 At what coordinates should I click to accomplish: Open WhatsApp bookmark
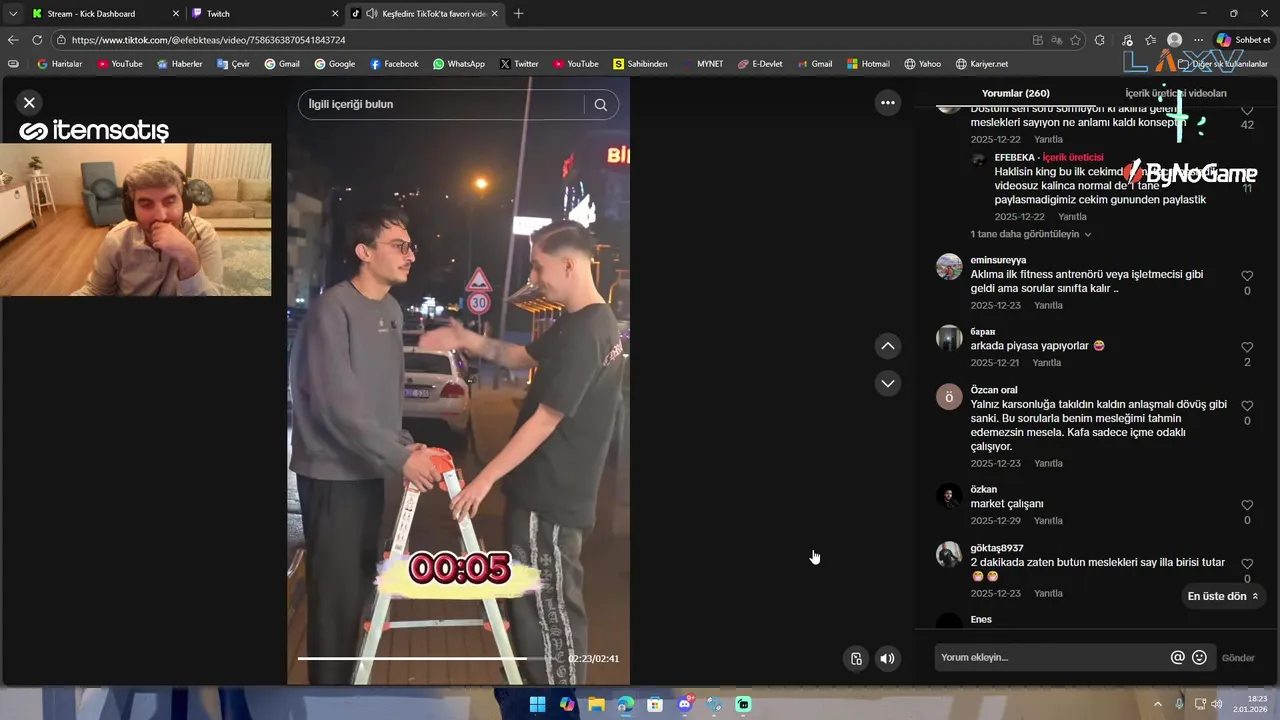459,64
